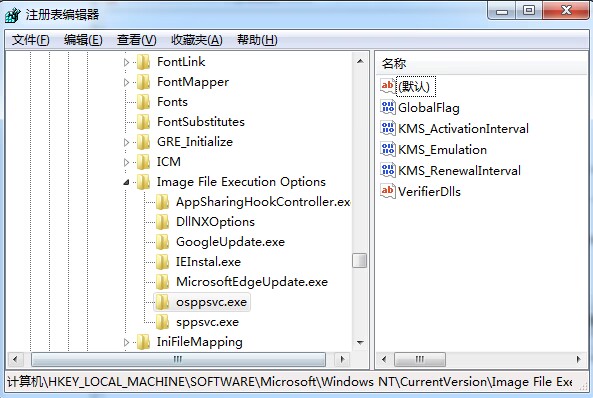
Task: Select the Fonts key label
Action: (172, 102)
